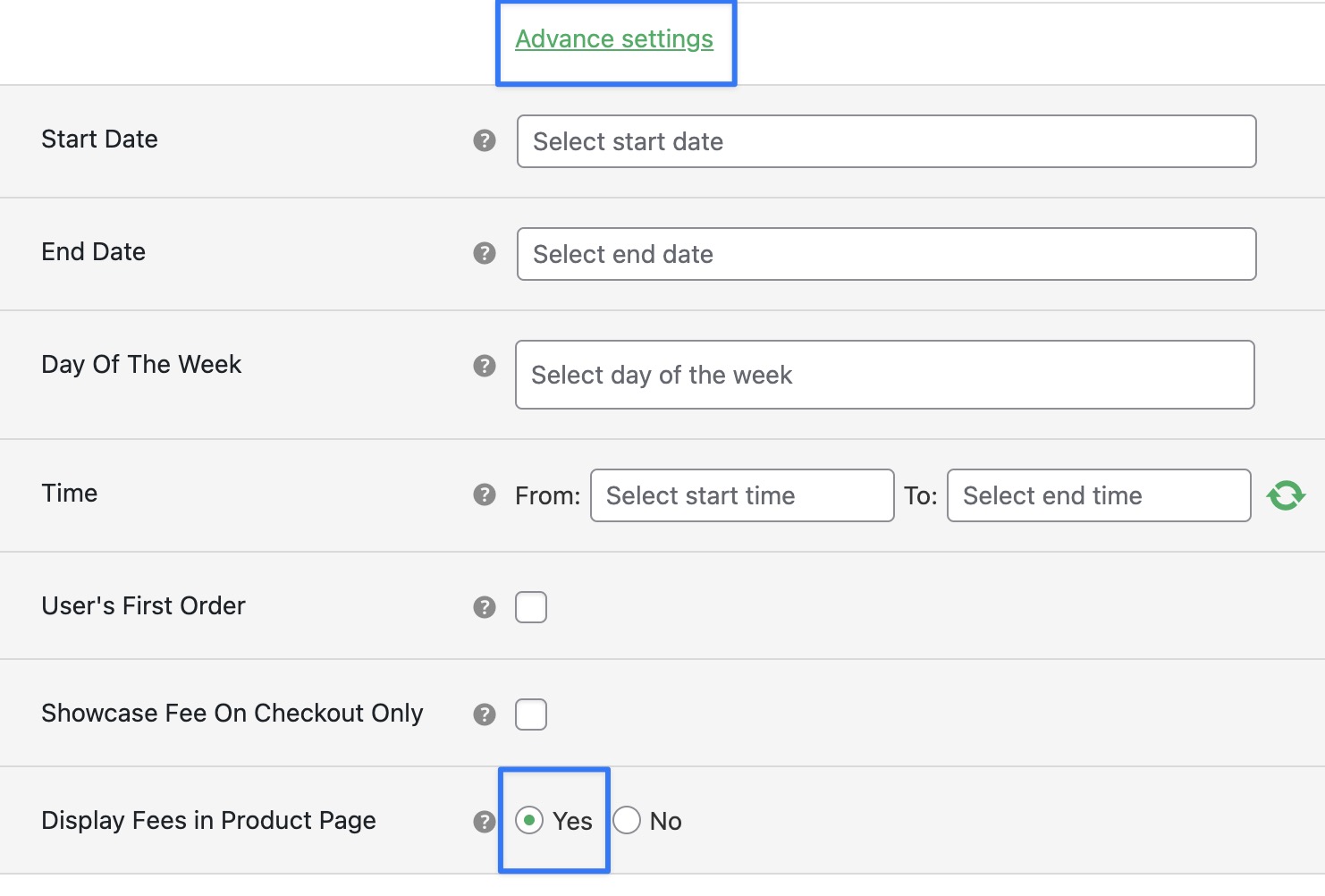
Task: Click the End Date label
Action: pyautogui.click(x=93, y=251)
